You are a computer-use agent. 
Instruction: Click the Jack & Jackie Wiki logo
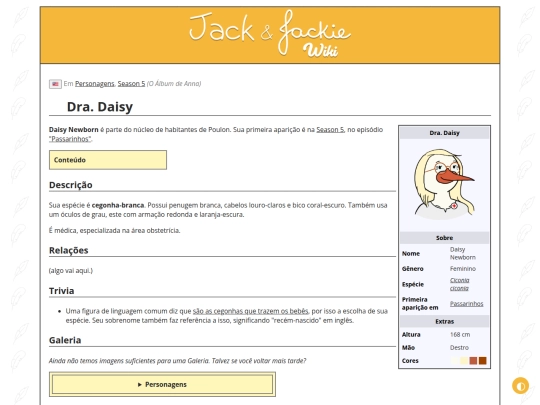pyautogui.click(x=270, y=34)
